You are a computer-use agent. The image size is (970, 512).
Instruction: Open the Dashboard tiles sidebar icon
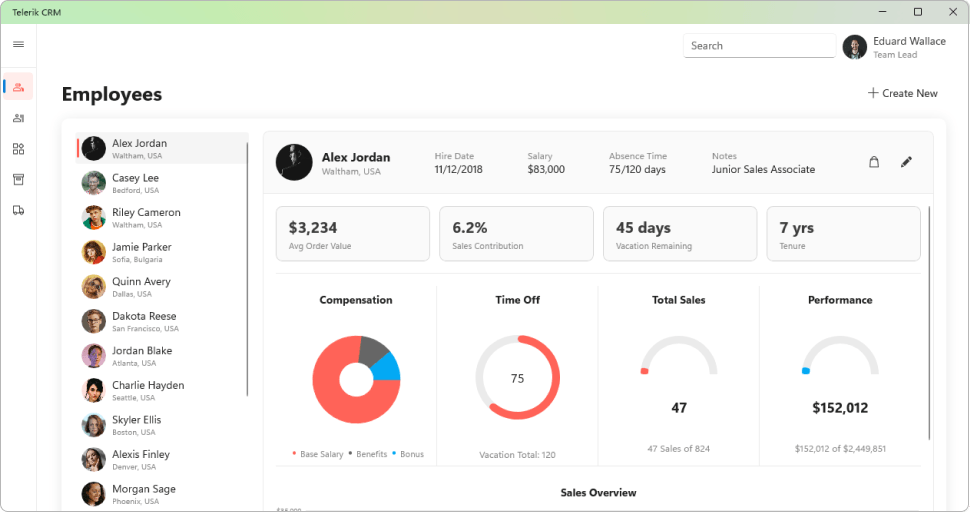(x=19, y=149)
